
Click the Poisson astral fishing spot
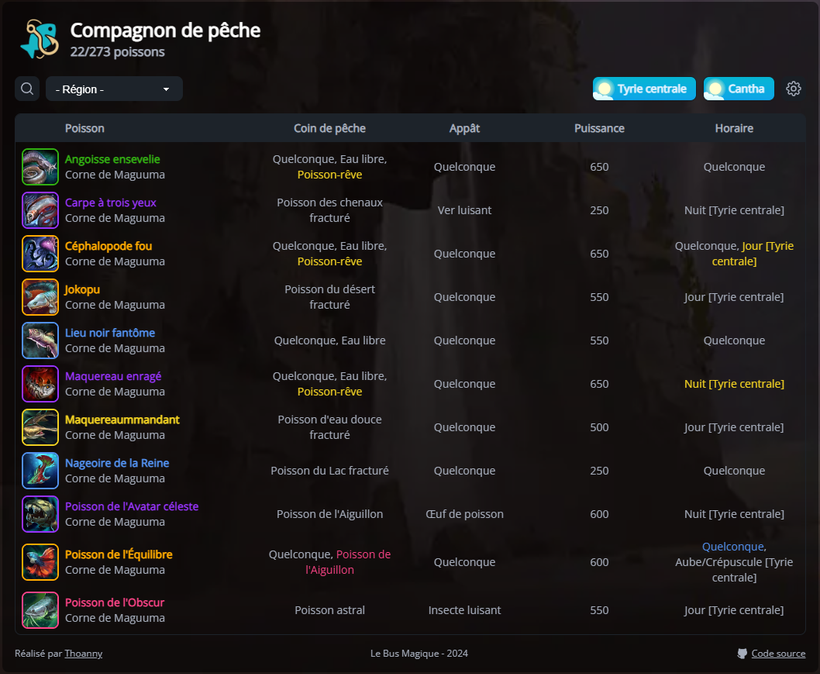[329, 610]
